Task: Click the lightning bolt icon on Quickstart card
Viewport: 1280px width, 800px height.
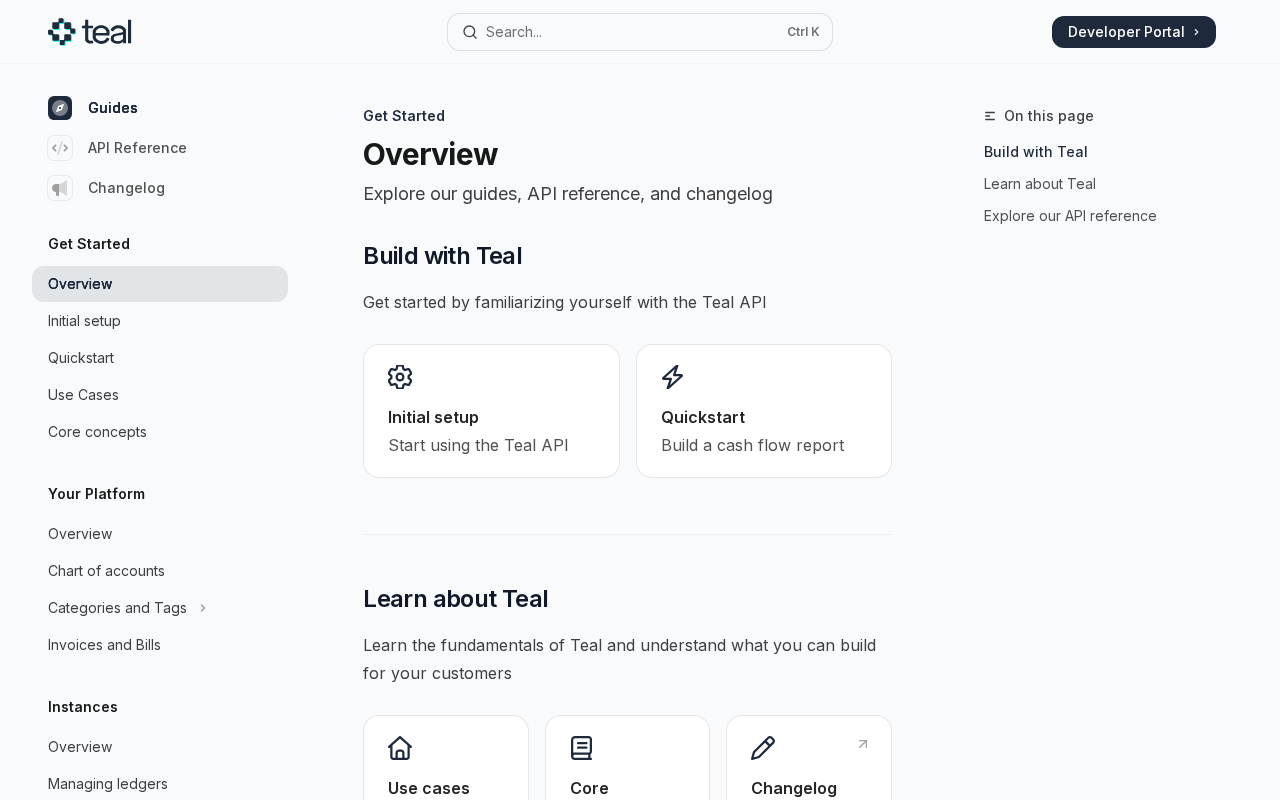Action: tap(673, 377)
